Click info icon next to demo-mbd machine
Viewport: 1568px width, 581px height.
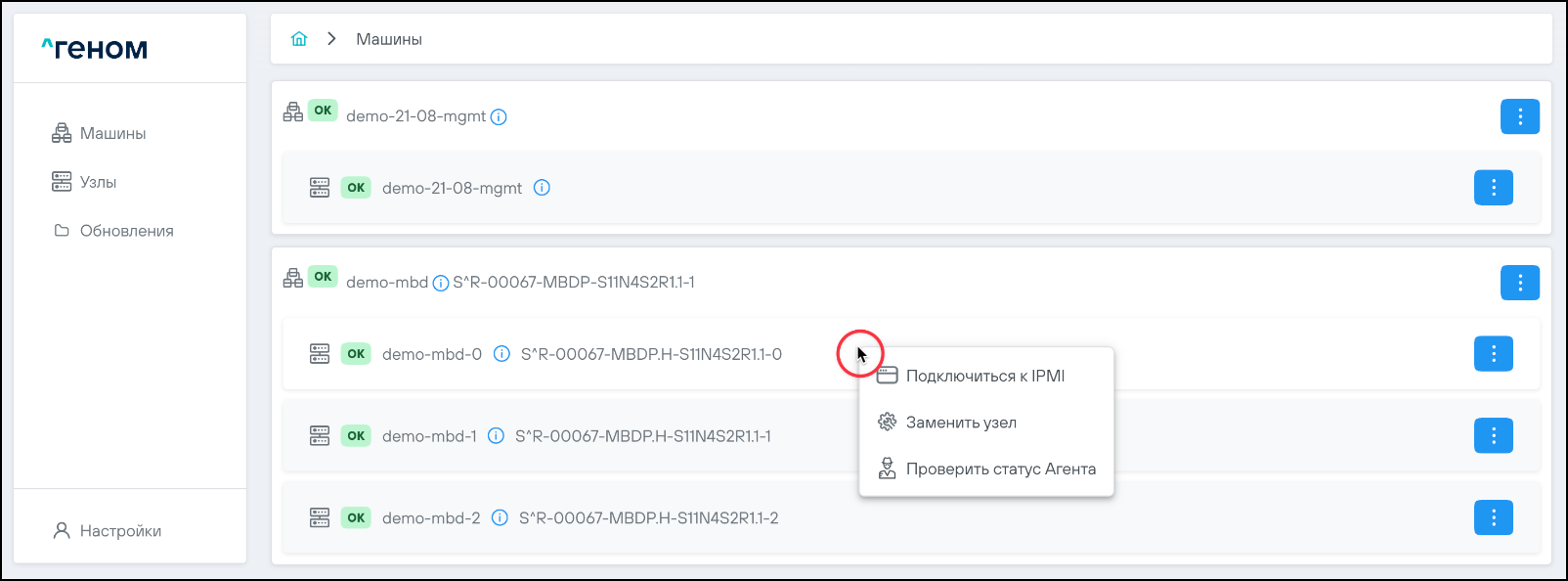(441, 284)
